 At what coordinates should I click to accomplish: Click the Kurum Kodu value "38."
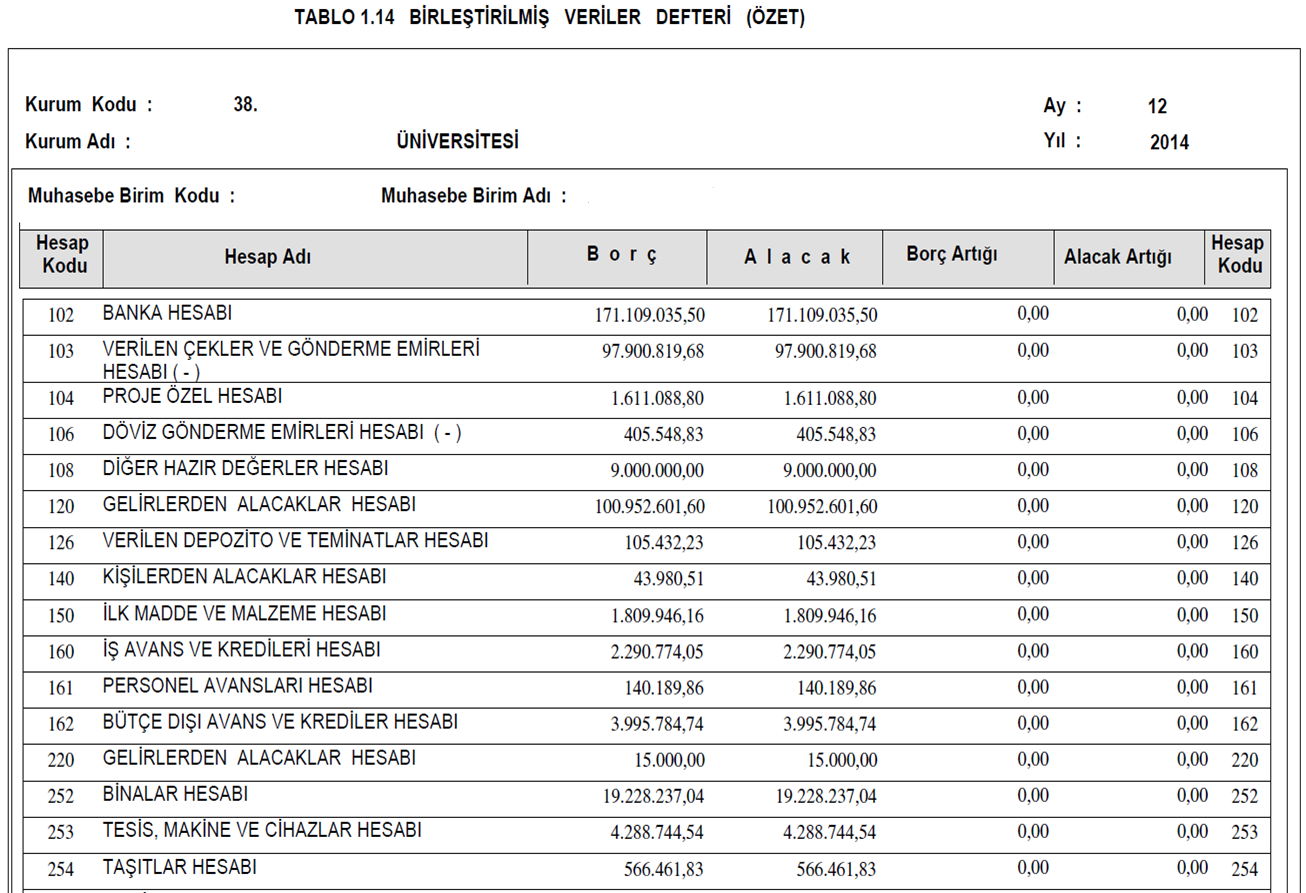pyautogui.click(x=245, y=105)
